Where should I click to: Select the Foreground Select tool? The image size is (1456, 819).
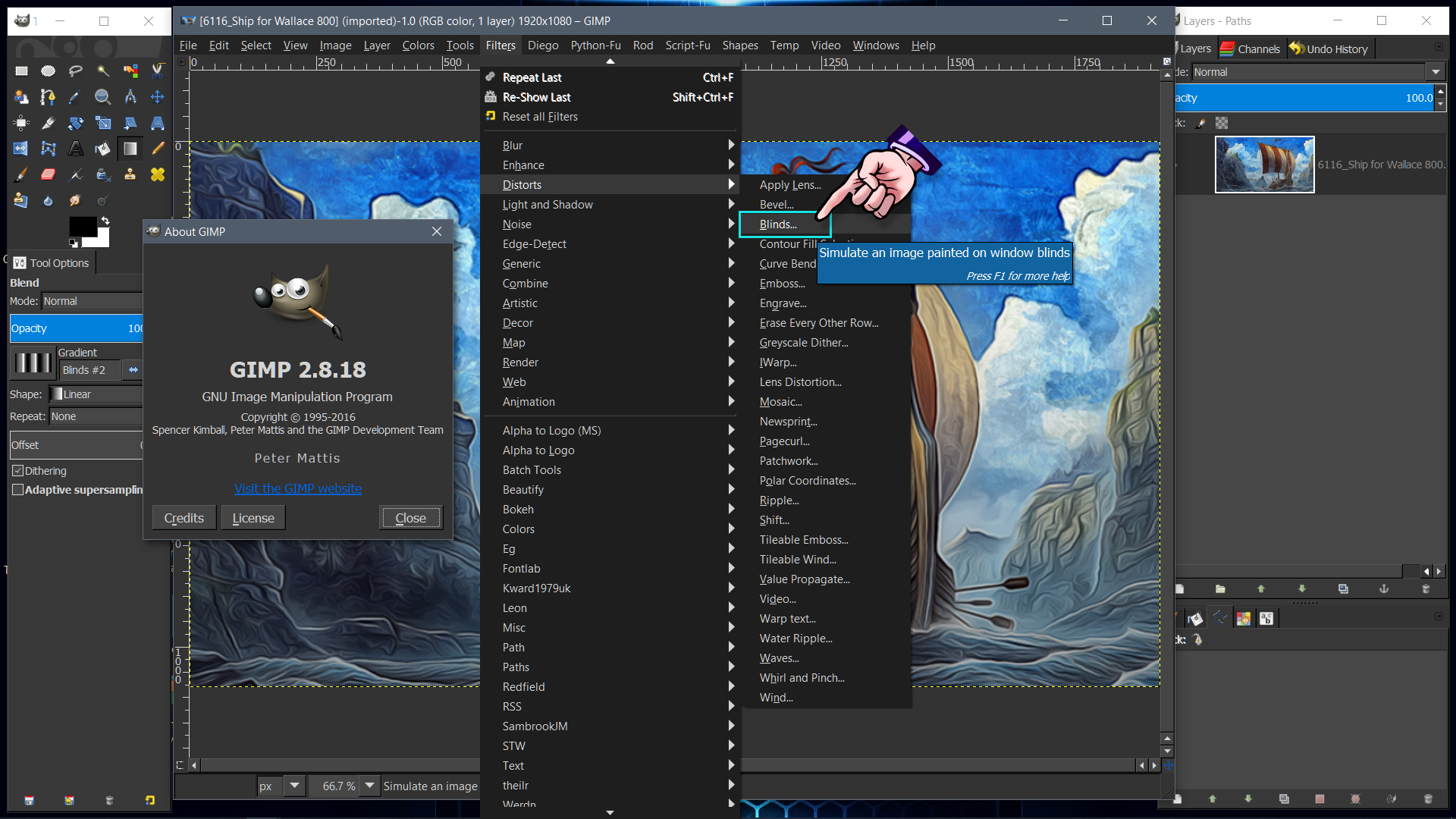tap(21, 96)
